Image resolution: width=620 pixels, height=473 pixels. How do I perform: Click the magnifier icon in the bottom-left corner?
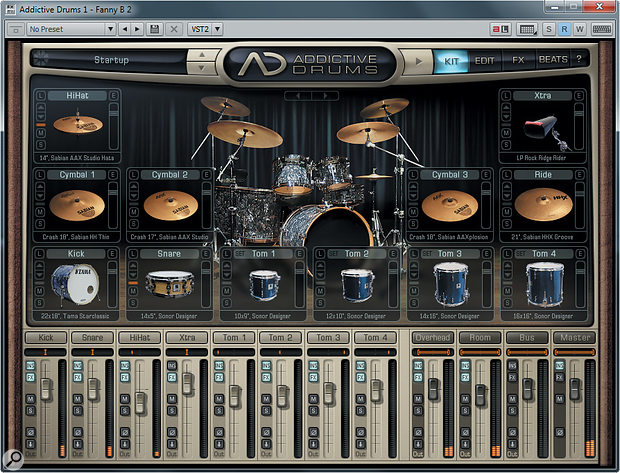pyautogui.click(x=13, y=459)
